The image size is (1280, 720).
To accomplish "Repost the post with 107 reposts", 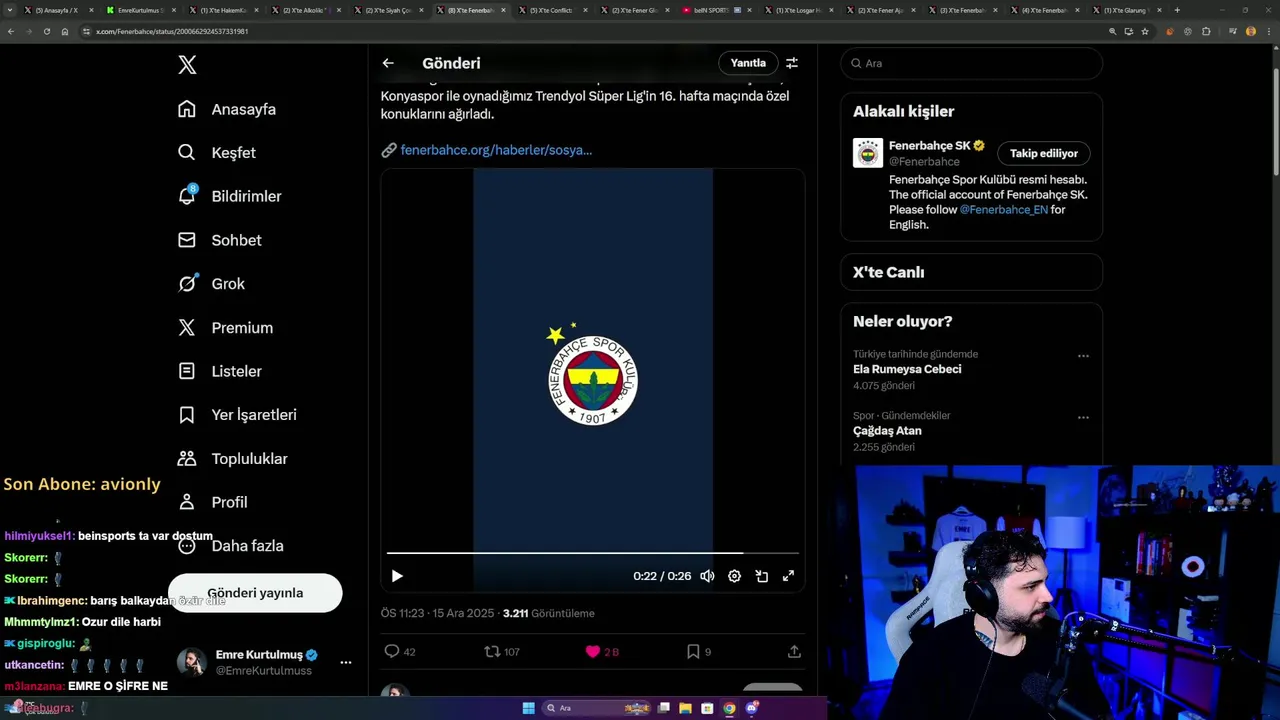I will 502,651.
